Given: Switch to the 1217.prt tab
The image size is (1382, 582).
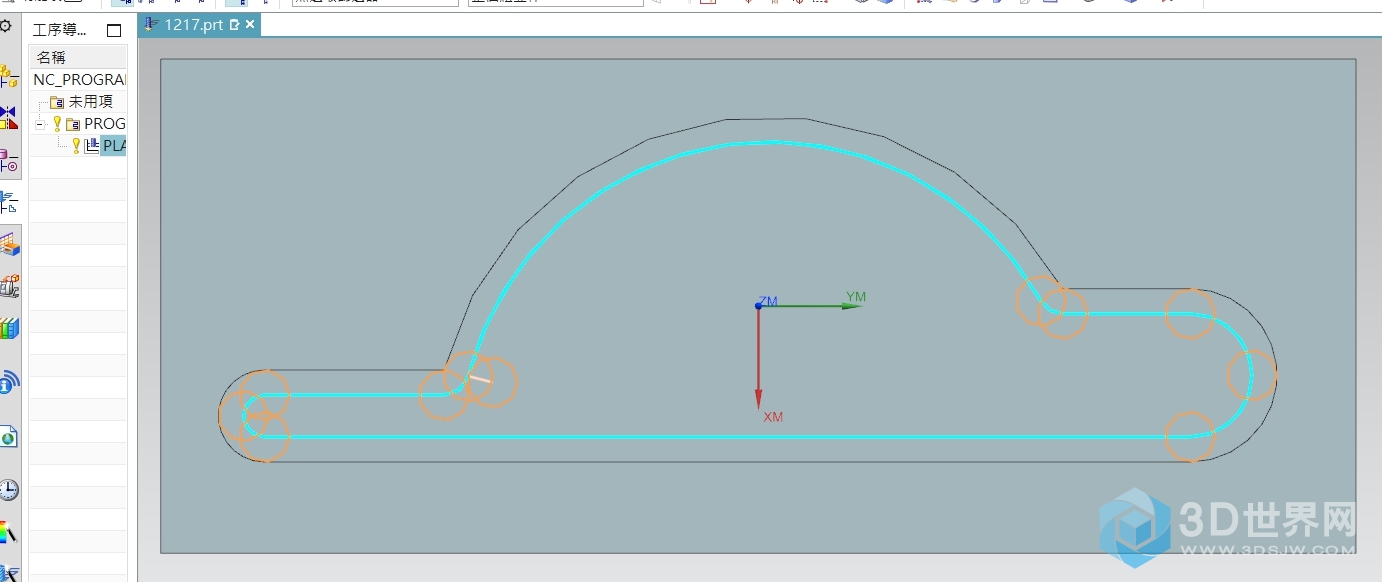Looking at the screenshot, I should (193, 25).
